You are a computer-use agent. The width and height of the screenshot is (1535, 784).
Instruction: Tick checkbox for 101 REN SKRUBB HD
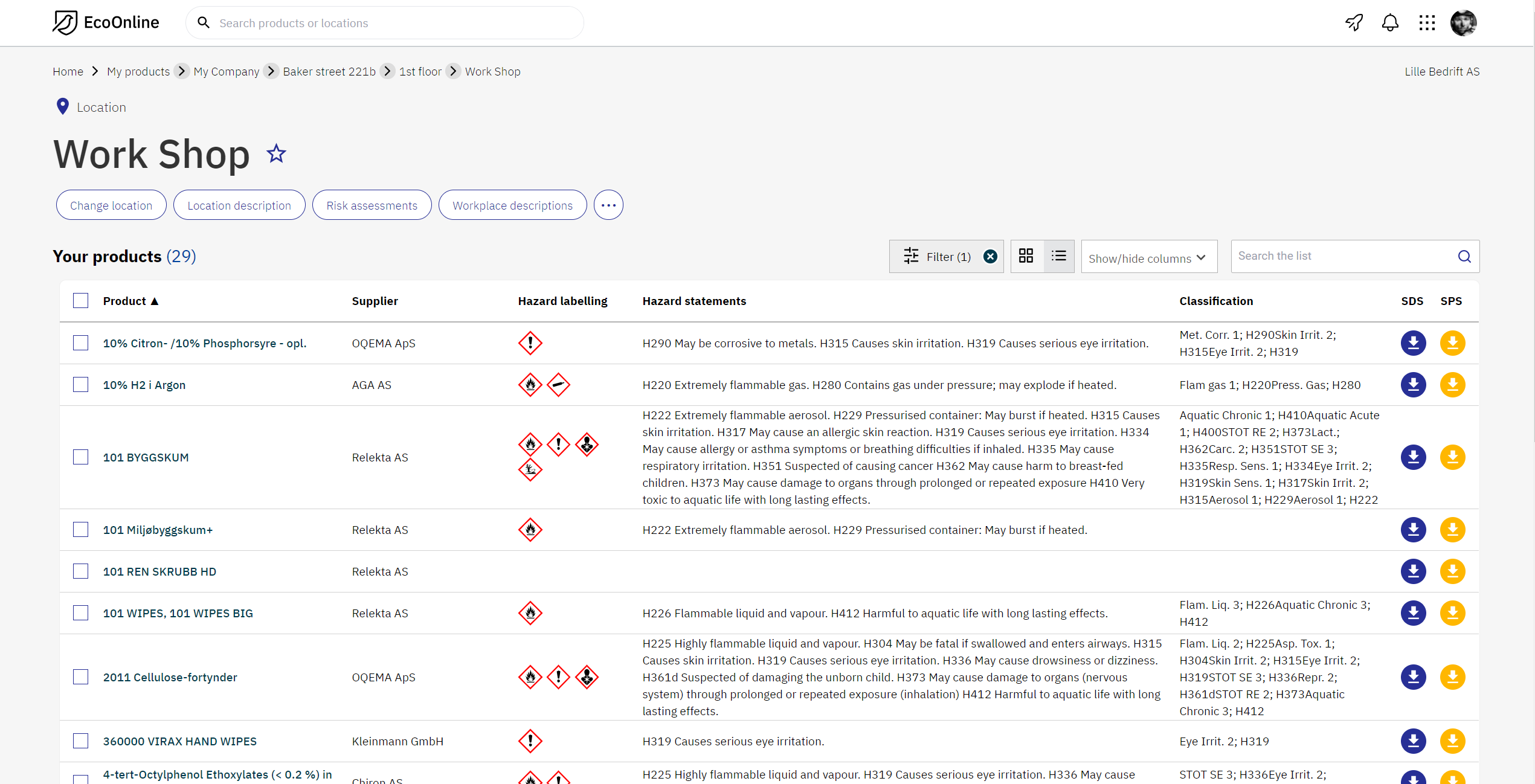pos(80,571)
